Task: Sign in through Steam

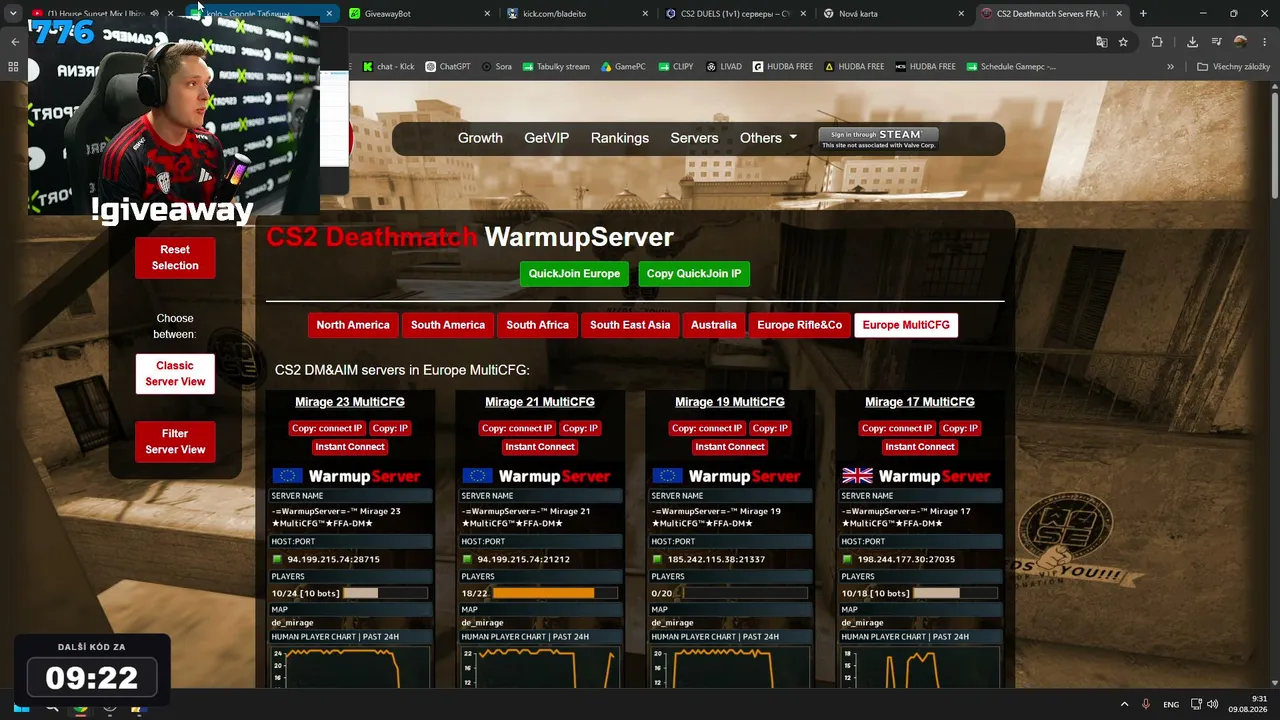Action: [878, 138]
